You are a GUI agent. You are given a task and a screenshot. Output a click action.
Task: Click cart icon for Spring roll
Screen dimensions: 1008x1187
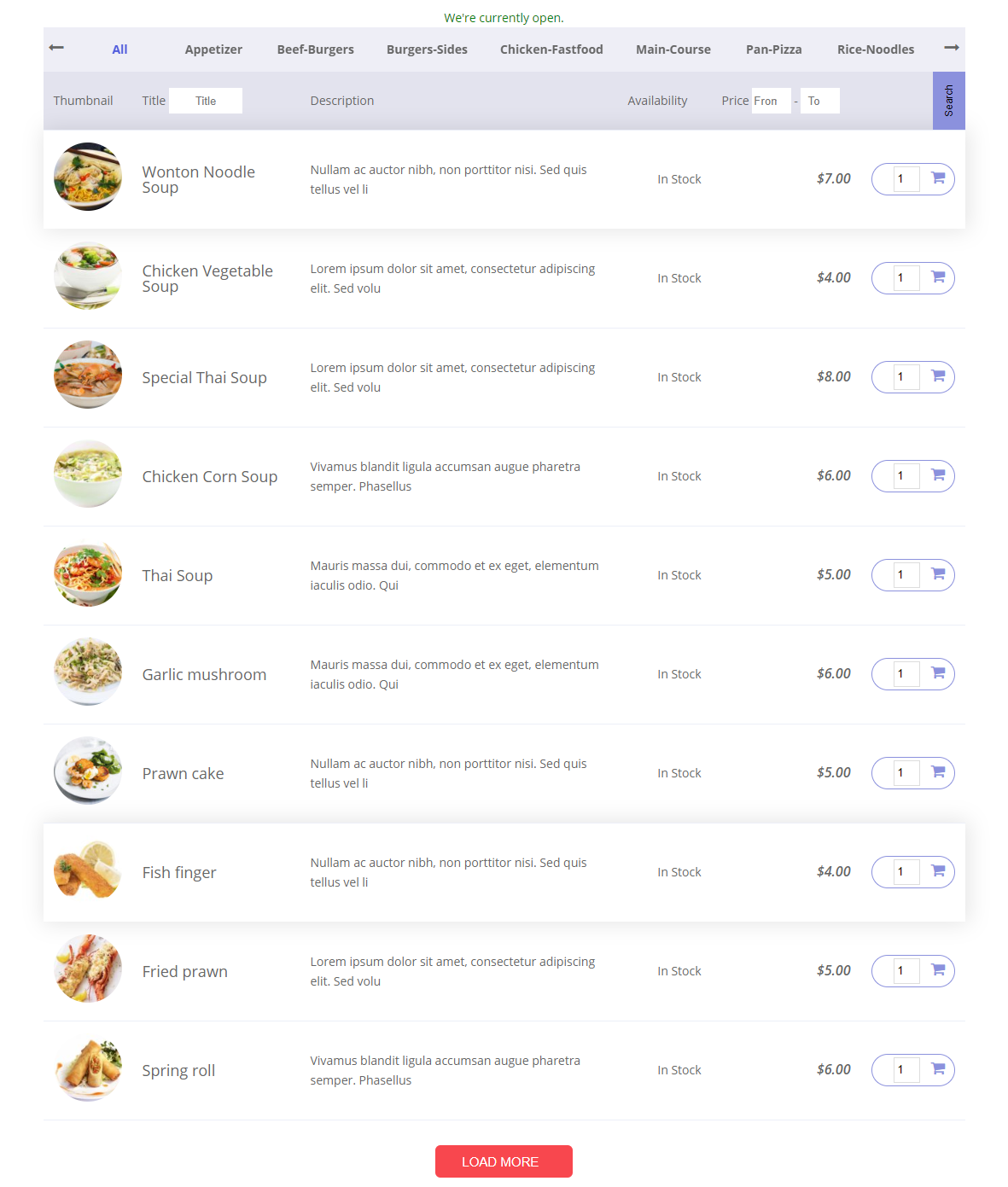click(x=937, y=1069)
